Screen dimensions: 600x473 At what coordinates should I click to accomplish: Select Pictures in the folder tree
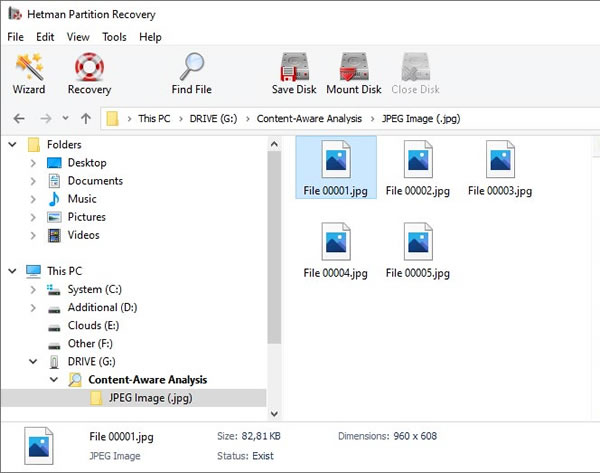pyautogui.click(x=86, y=217)
